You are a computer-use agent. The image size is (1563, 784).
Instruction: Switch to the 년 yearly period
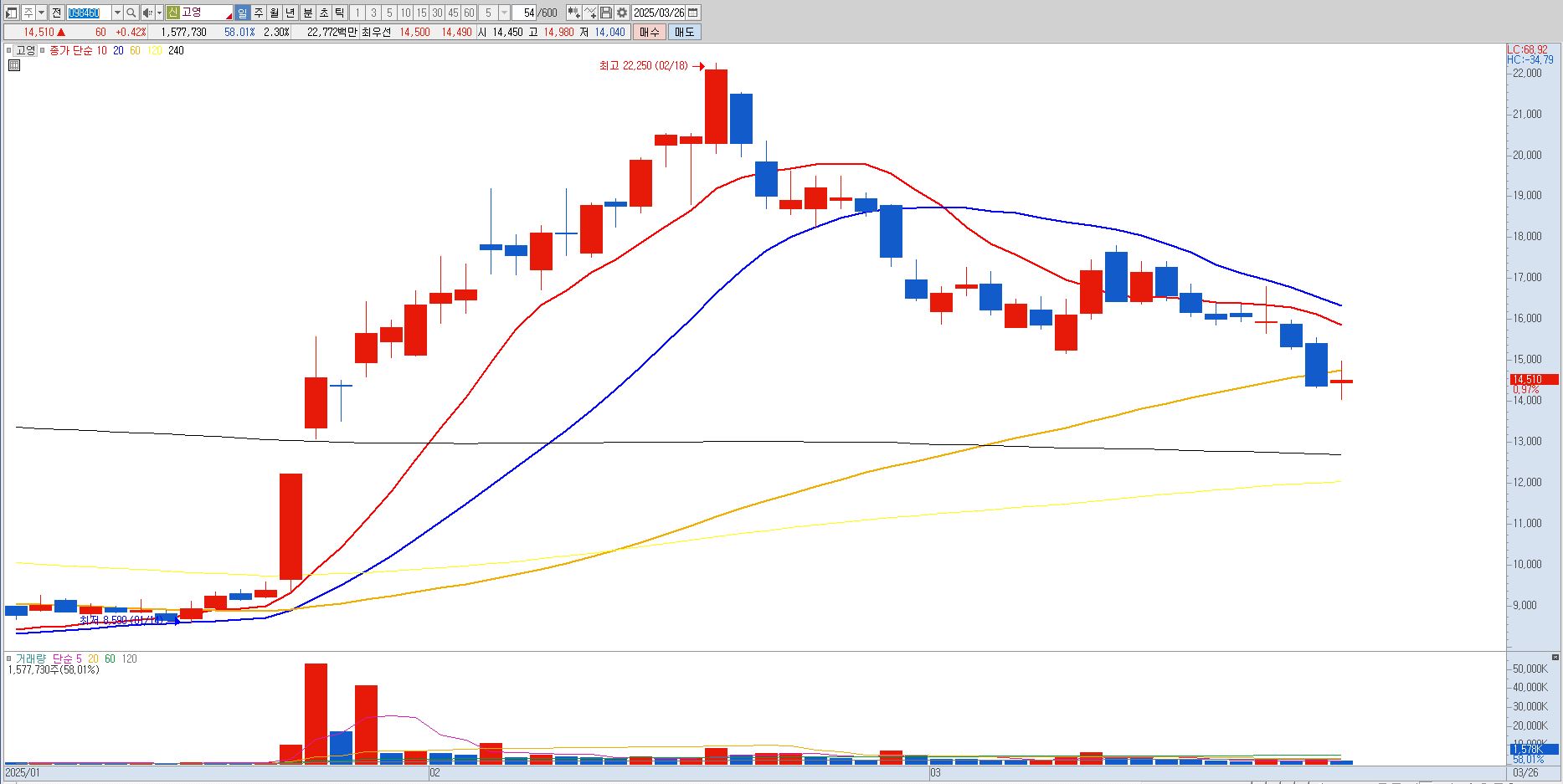point(290,13)
